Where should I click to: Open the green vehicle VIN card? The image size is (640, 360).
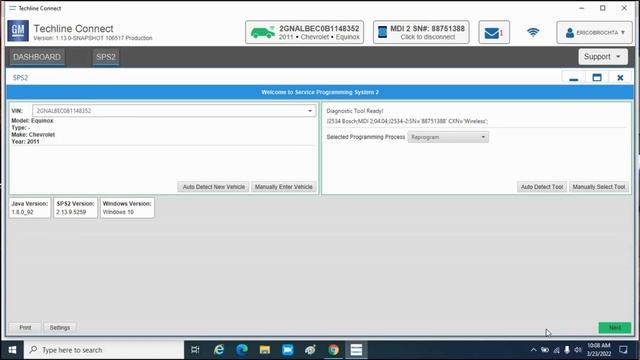coord(304,32)
